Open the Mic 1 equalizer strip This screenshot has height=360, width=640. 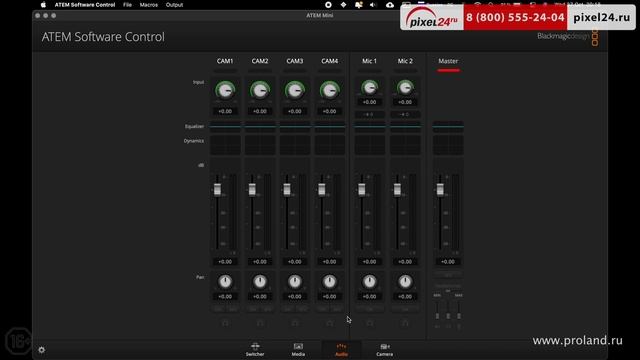tap(369, 126)
